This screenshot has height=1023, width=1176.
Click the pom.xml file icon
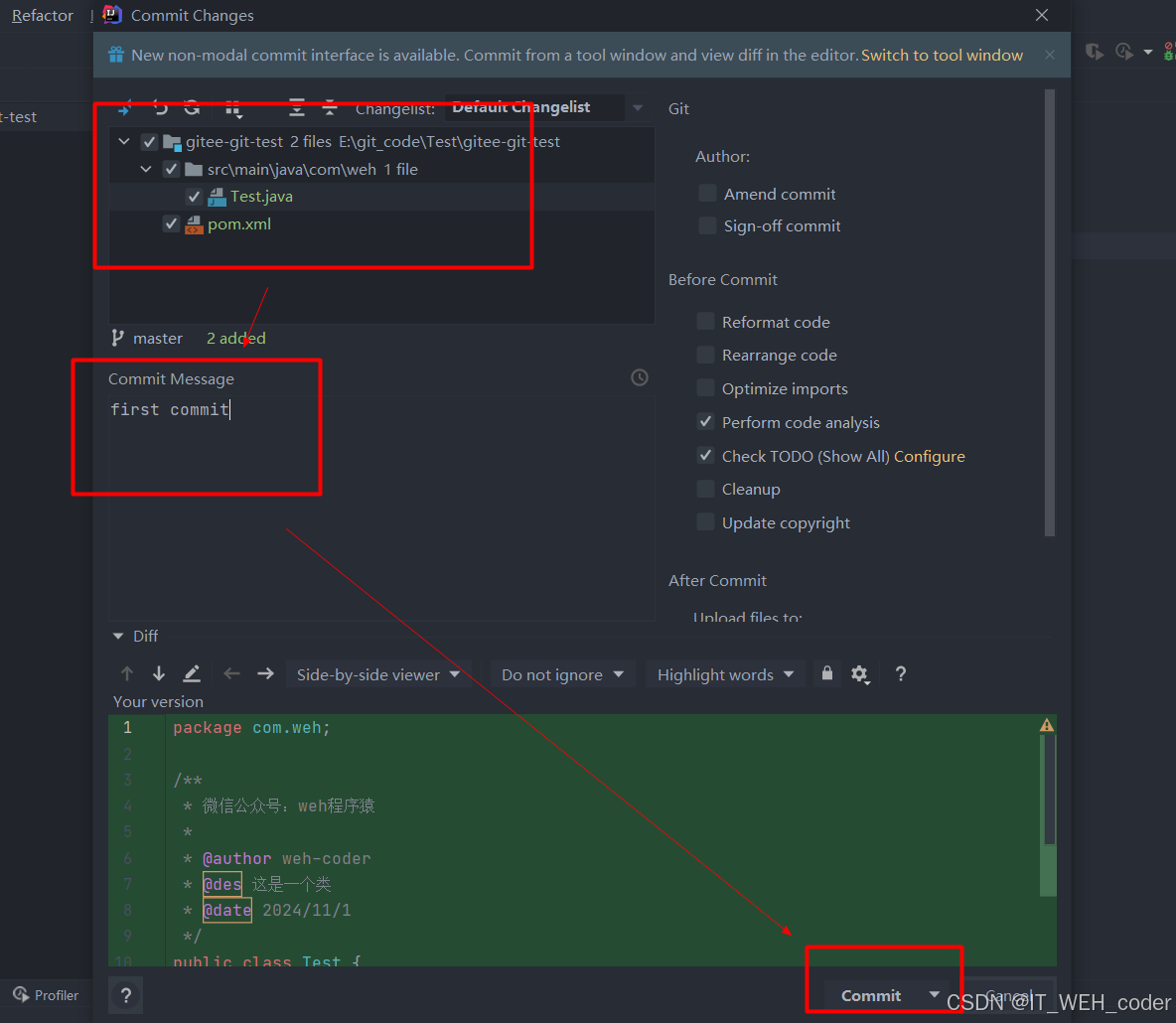point(195,224)
